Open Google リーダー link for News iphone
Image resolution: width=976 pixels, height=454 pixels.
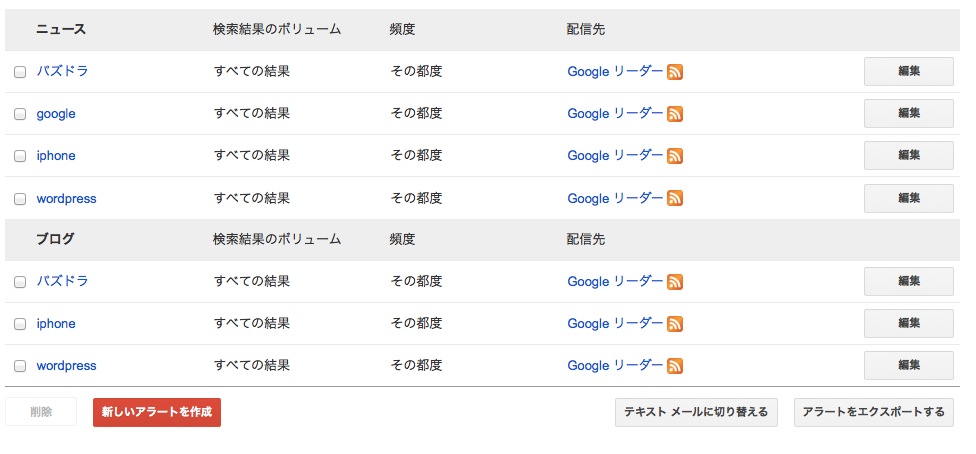pyautogui.click(x=615, y=156)
